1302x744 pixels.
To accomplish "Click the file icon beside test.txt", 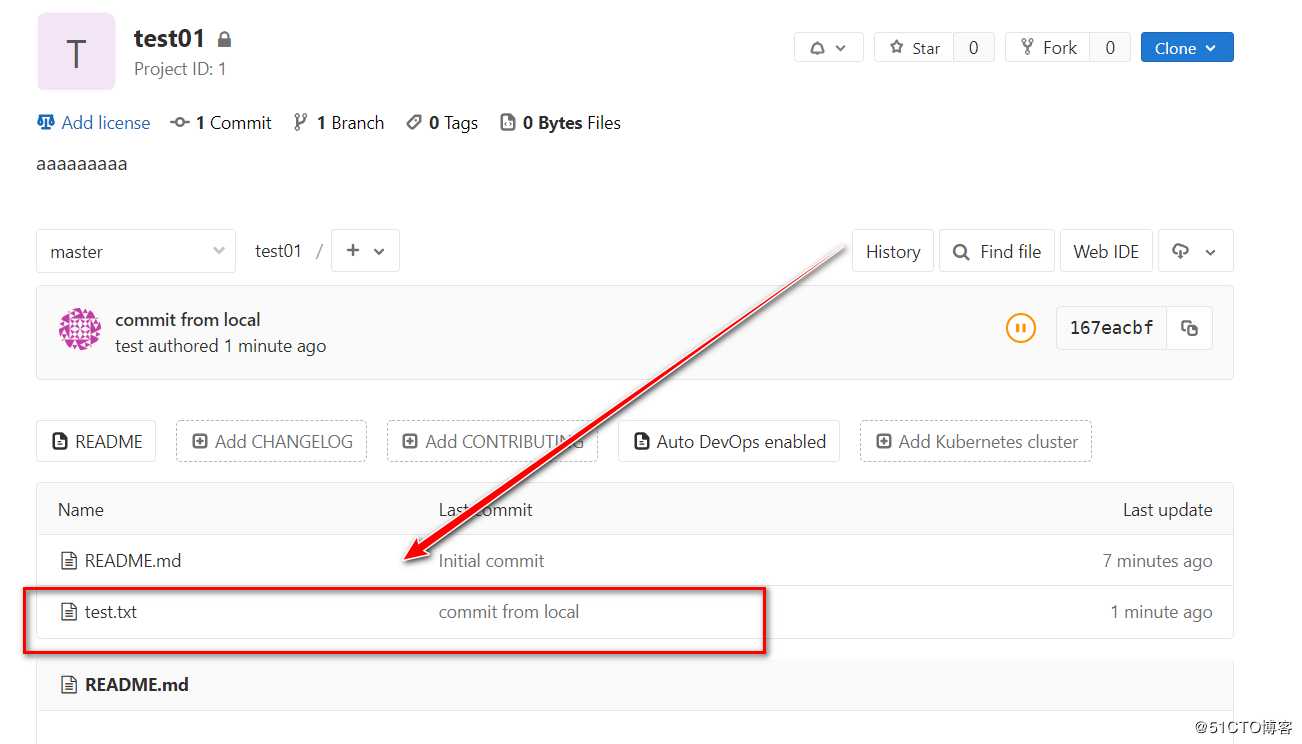I will [x=69, y=612].
